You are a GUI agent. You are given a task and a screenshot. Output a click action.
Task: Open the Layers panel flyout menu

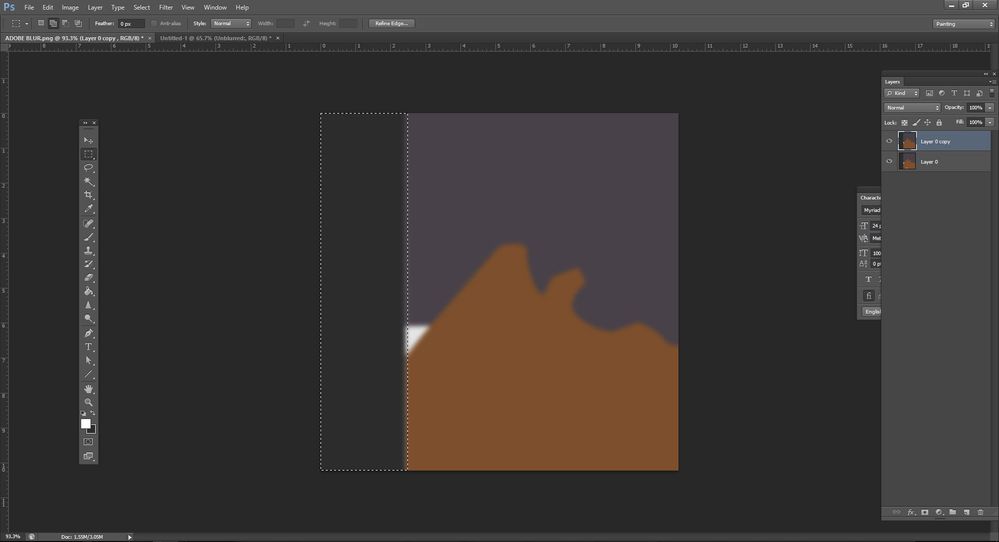click(x=991, y=82)
